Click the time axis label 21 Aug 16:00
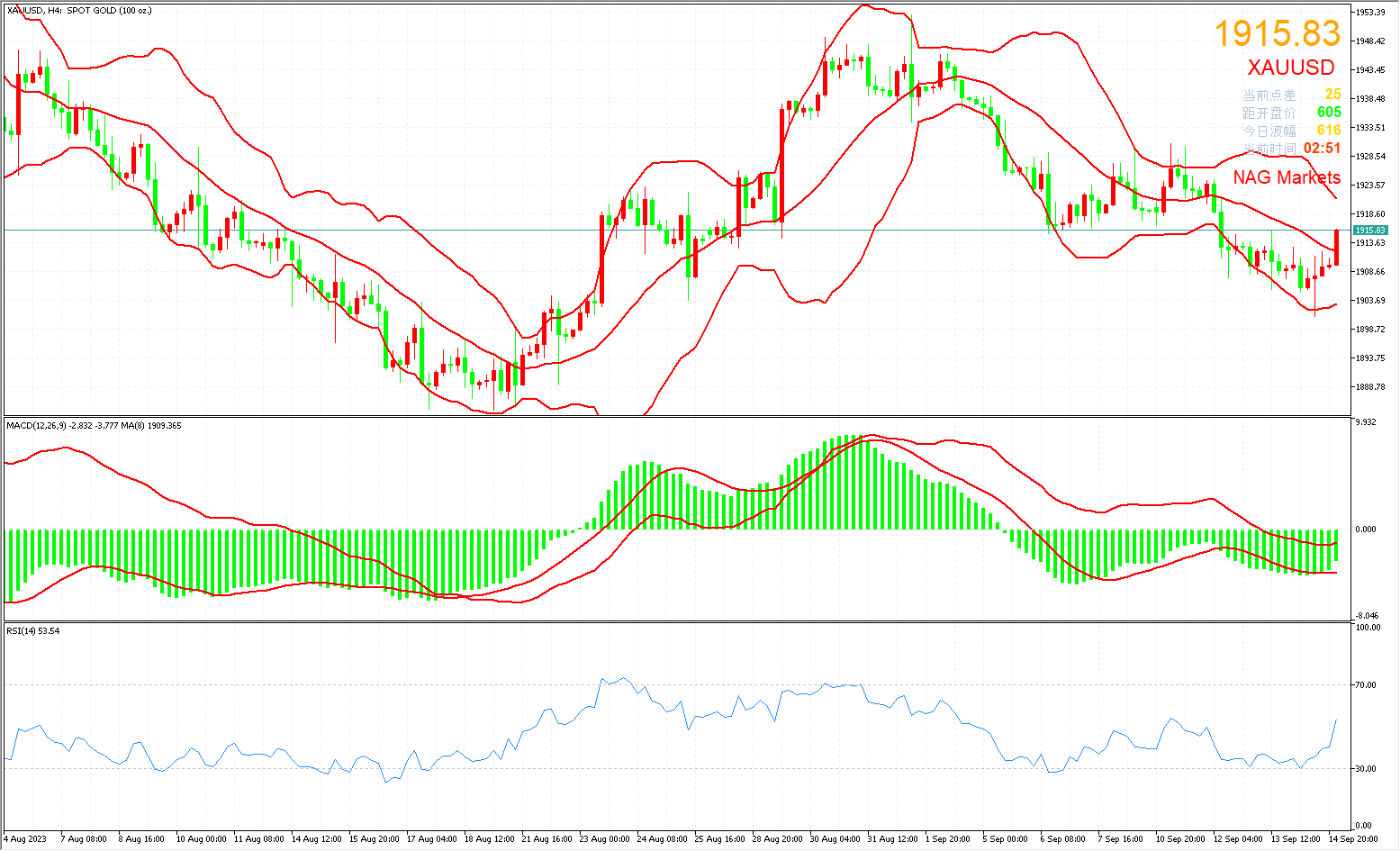1400x851 pixels. click(547, 839)
